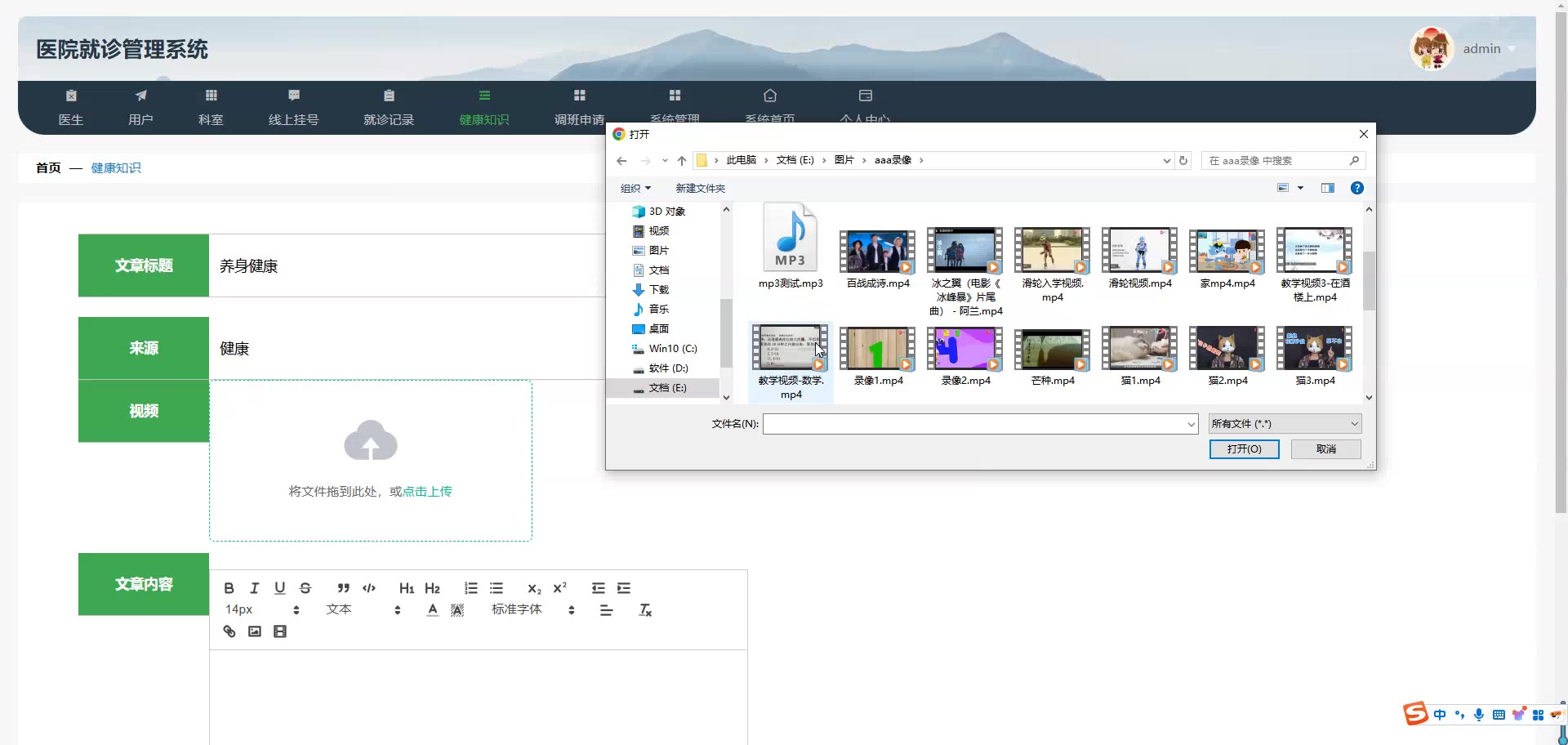Open the file type filter dropdown

[x=1285, y=424]
